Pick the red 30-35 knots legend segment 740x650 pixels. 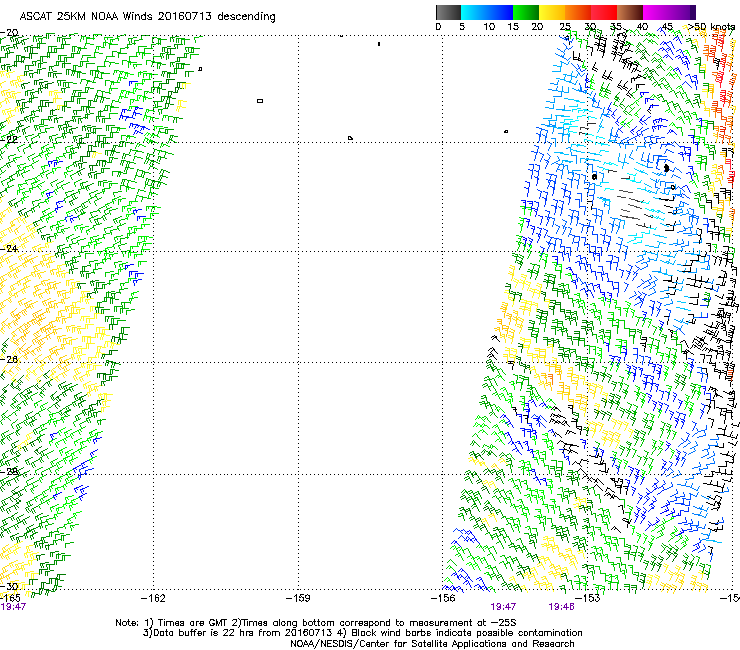tap(604, 12)
